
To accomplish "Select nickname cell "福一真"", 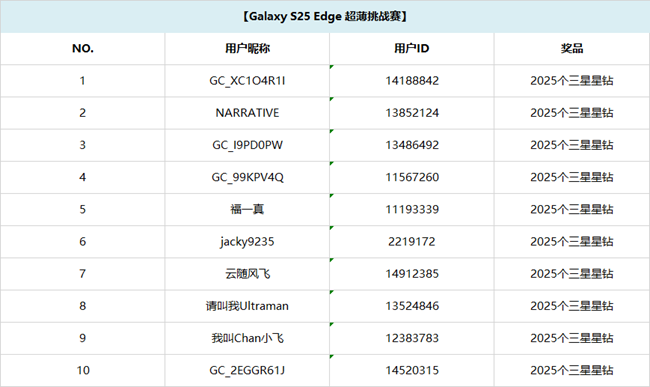I will [x=247, y=209].
